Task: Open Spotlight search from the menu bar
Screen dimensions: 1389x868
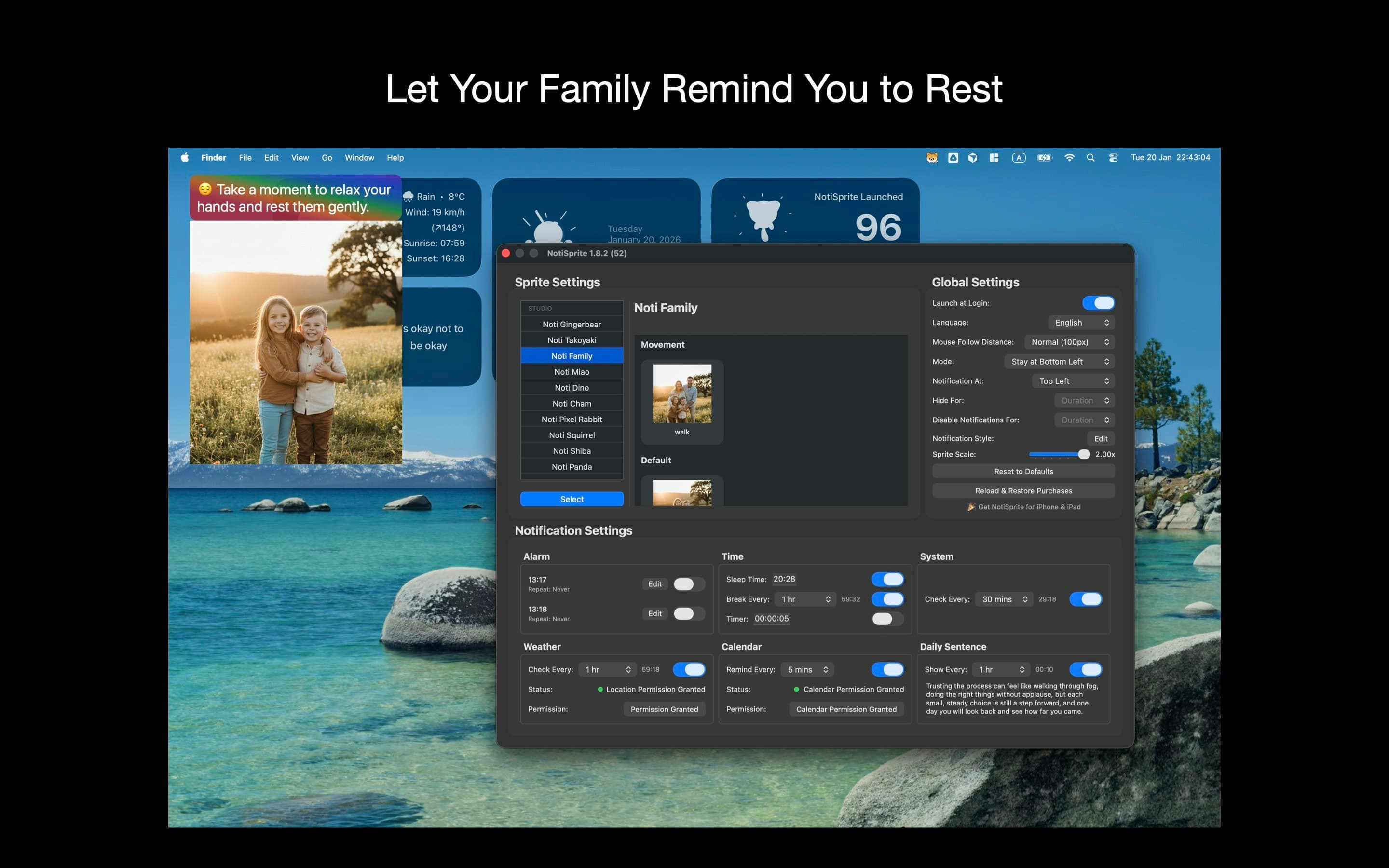Action: coord(1090,157)
